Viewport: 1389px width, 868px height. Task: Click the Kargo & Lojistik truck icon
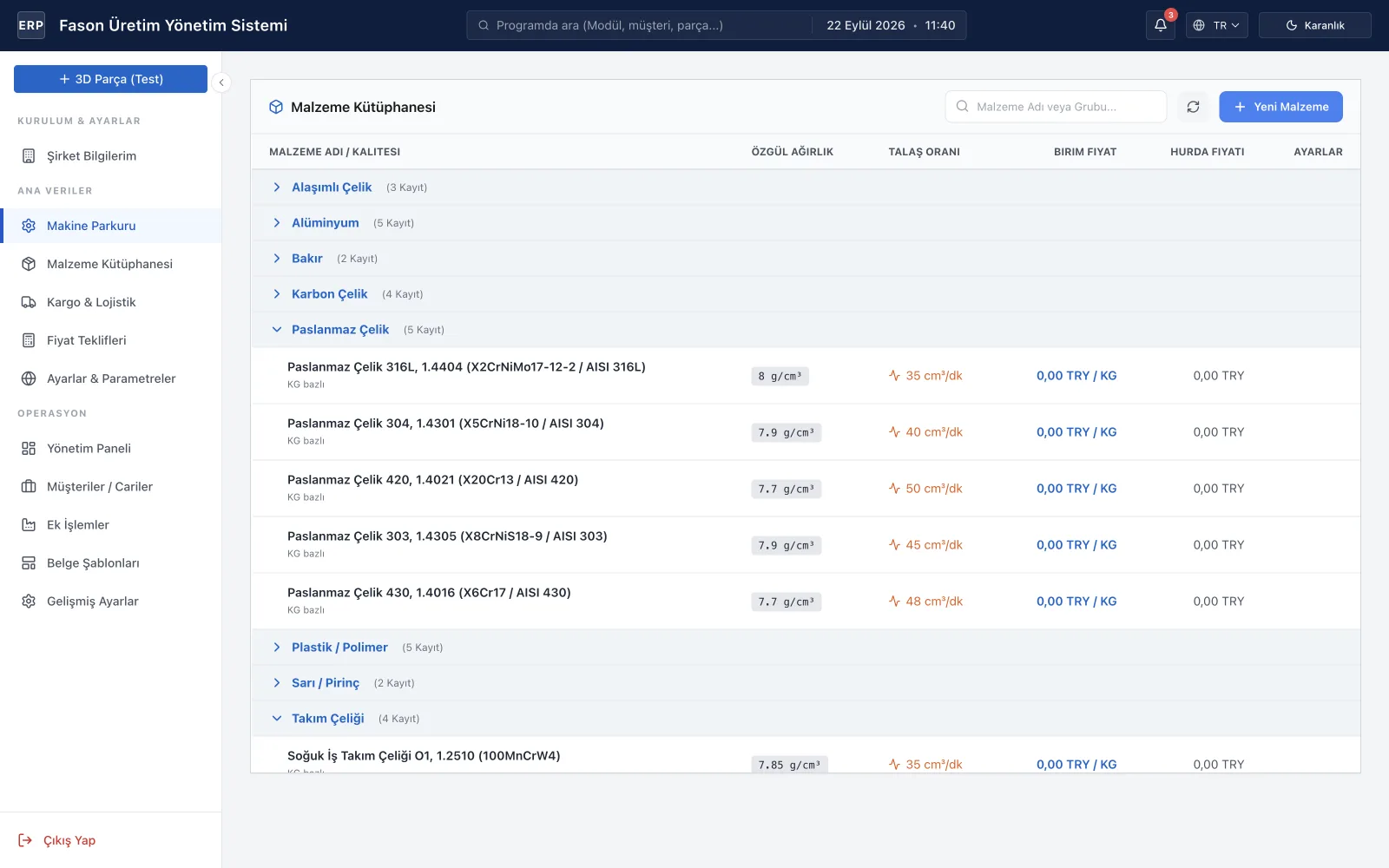29,302
